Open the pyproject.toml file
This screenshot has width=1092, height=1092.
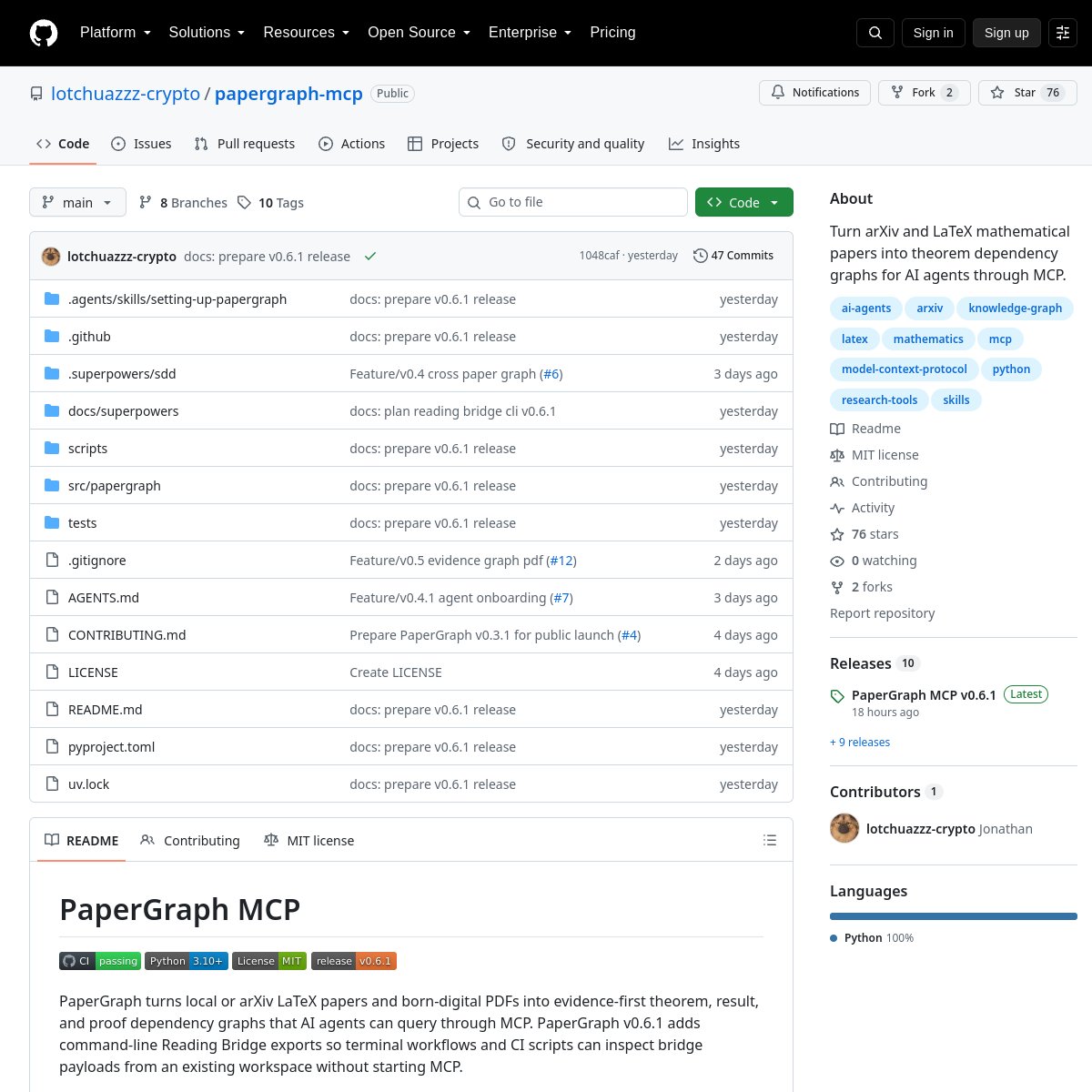tap(112, 747)
